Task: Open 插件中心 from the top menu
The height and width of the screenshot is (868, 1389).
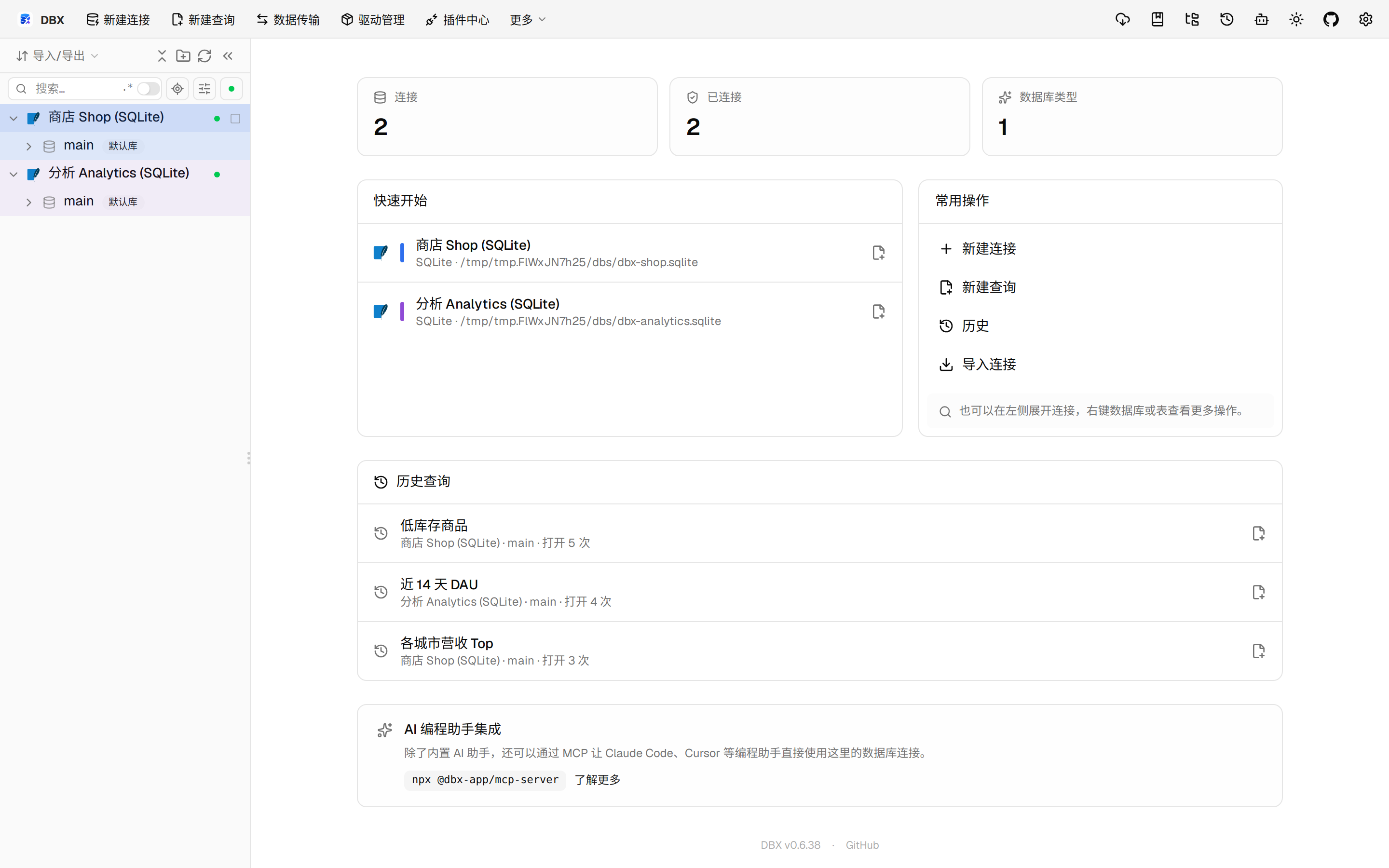Action: click(457, 19)
